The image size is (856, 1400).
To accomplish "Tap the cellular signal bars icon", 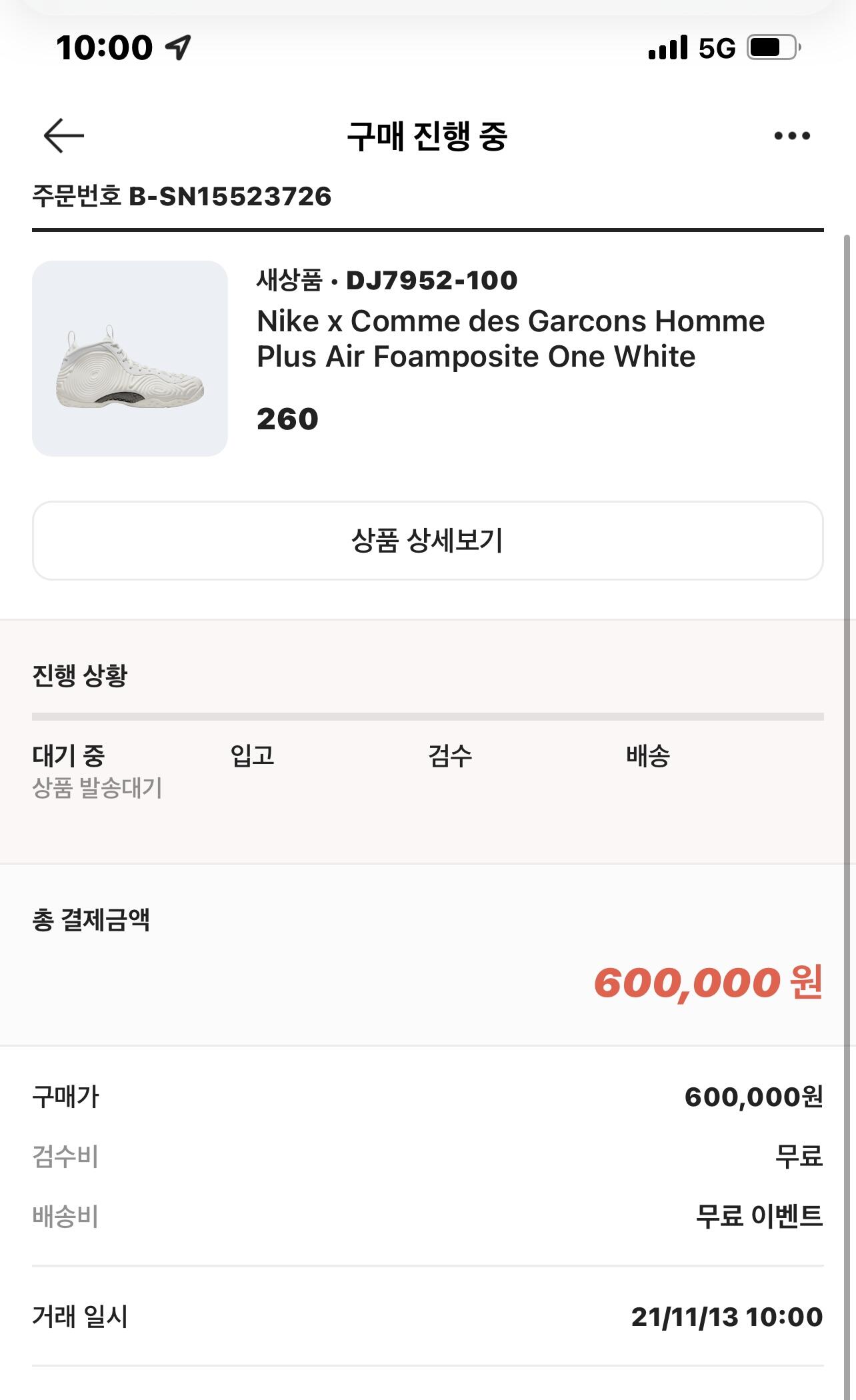I will (667, 48).
